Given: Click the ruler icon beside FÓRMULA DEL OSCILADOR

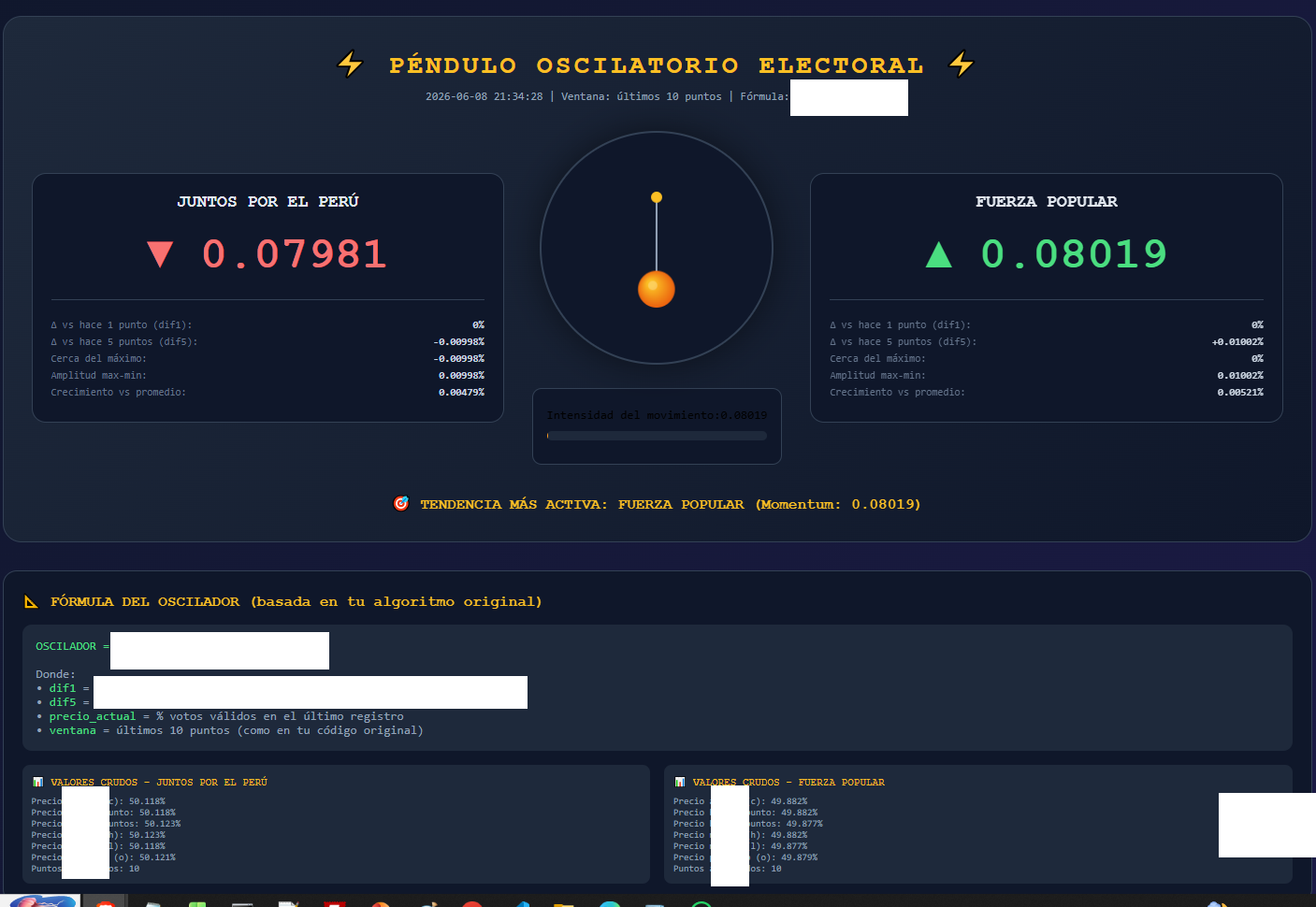Looking at the screenshot, I should (31, 601).
